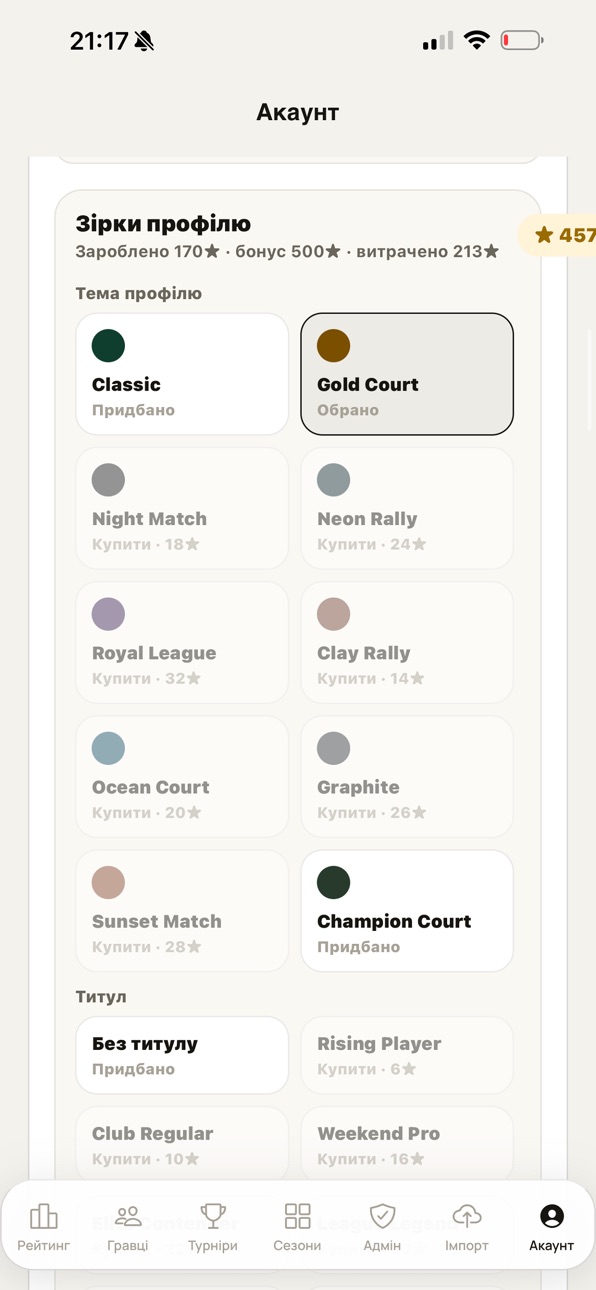Select the Gold Court theme card
This screenshot has height=1290, width=596.
pos(407,374)
